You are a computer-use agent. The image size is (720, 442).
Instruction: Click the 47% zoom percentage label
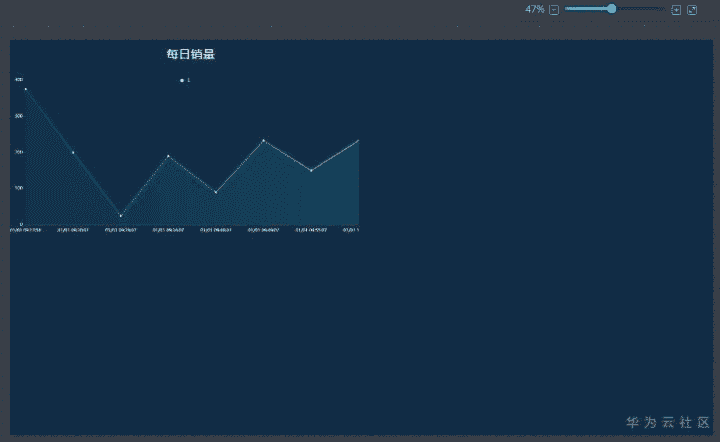(534, 10)
